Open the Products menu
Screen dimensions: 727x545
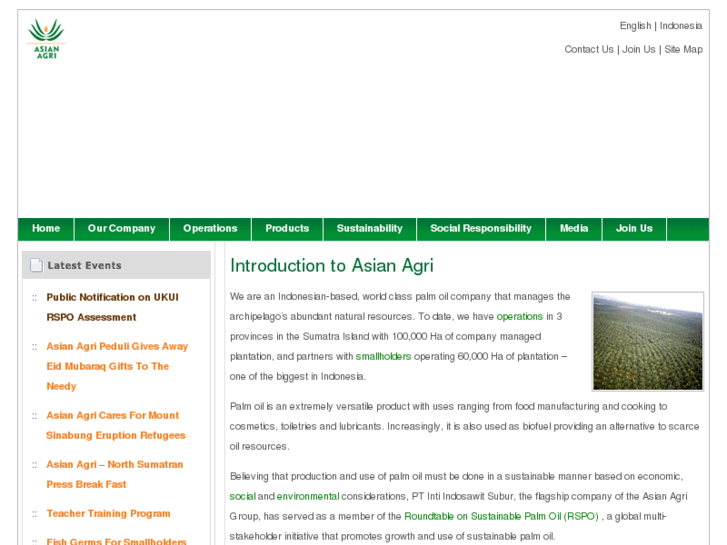(287, 229)
